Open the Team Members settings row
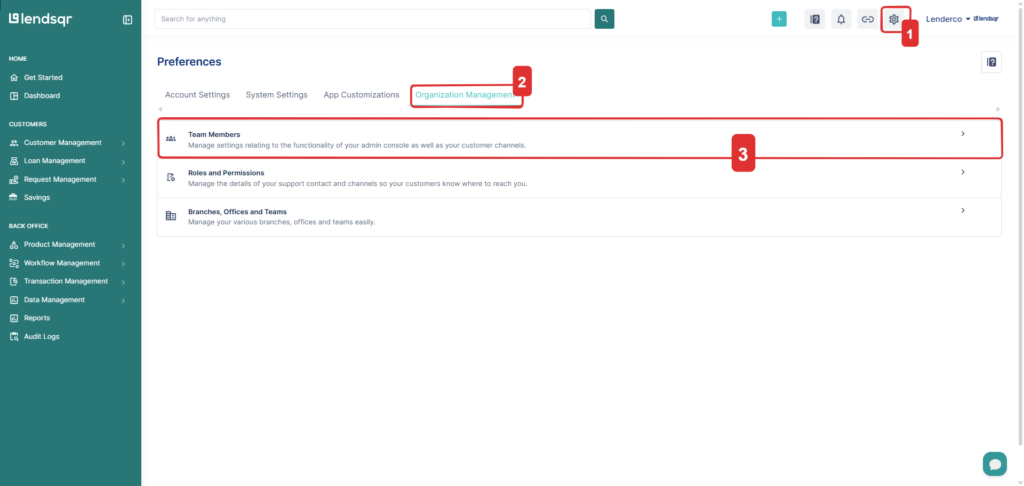The image size is (1024, 486). pos(578,139)
